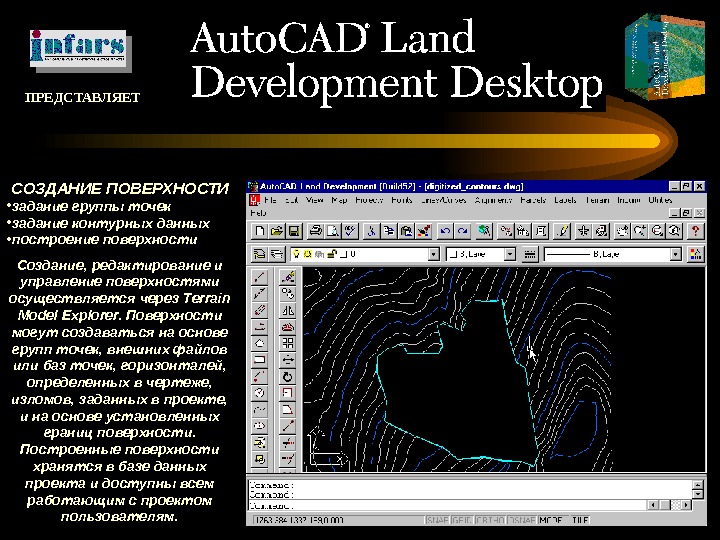Select the Trim modify tool
Viewport: 720px width, 540px height.
click(288, 443)
